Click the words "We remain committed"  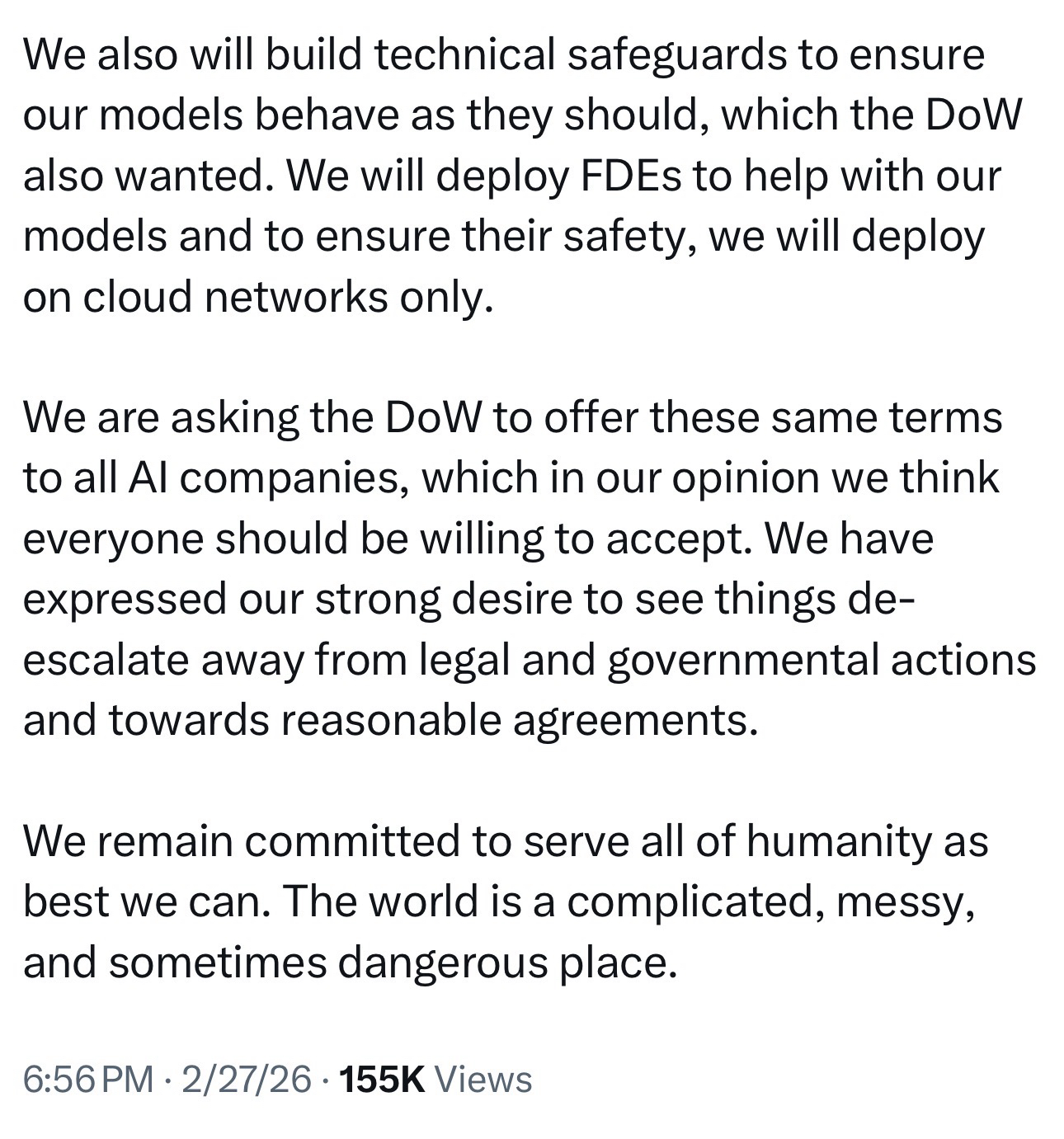[244, 841]
